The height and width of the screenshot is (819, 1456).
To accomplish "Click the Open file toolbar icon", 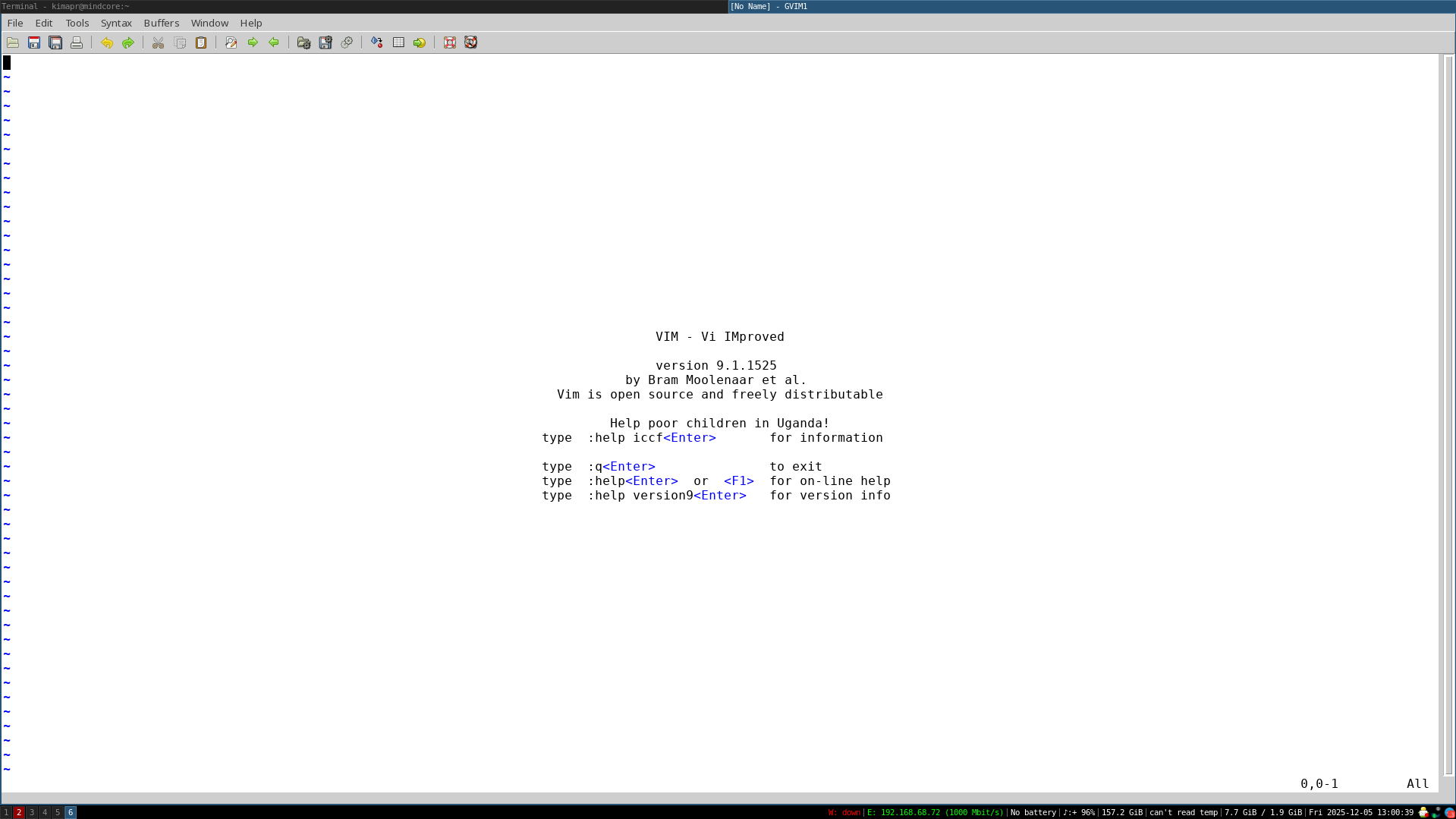I will (13, 43).
